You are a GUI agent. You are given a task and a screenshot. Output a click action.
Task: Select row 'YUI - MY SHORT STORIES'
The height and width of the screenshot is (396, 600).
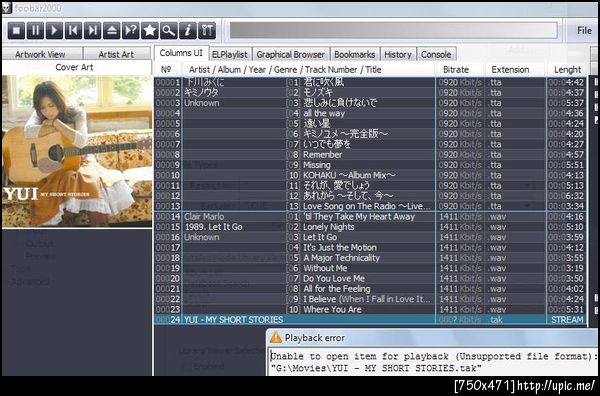(370, 320)
